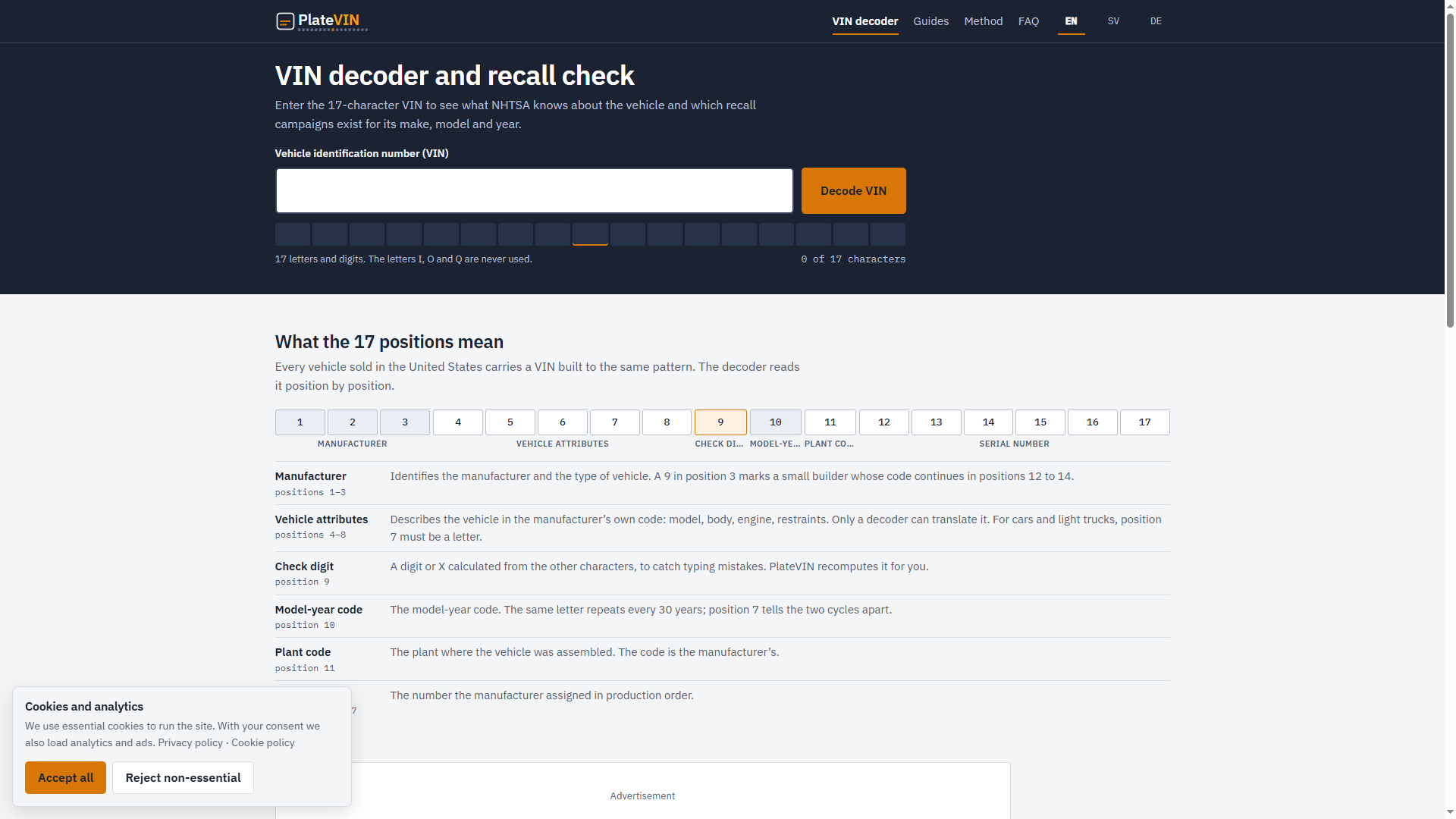Select position box 7

[x=614, y=422]
